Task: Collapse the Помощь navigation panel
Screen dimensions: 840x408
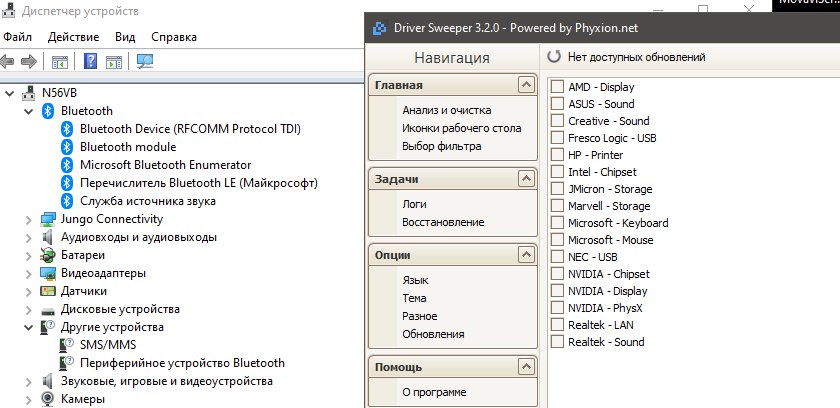Action: [527, 367]
